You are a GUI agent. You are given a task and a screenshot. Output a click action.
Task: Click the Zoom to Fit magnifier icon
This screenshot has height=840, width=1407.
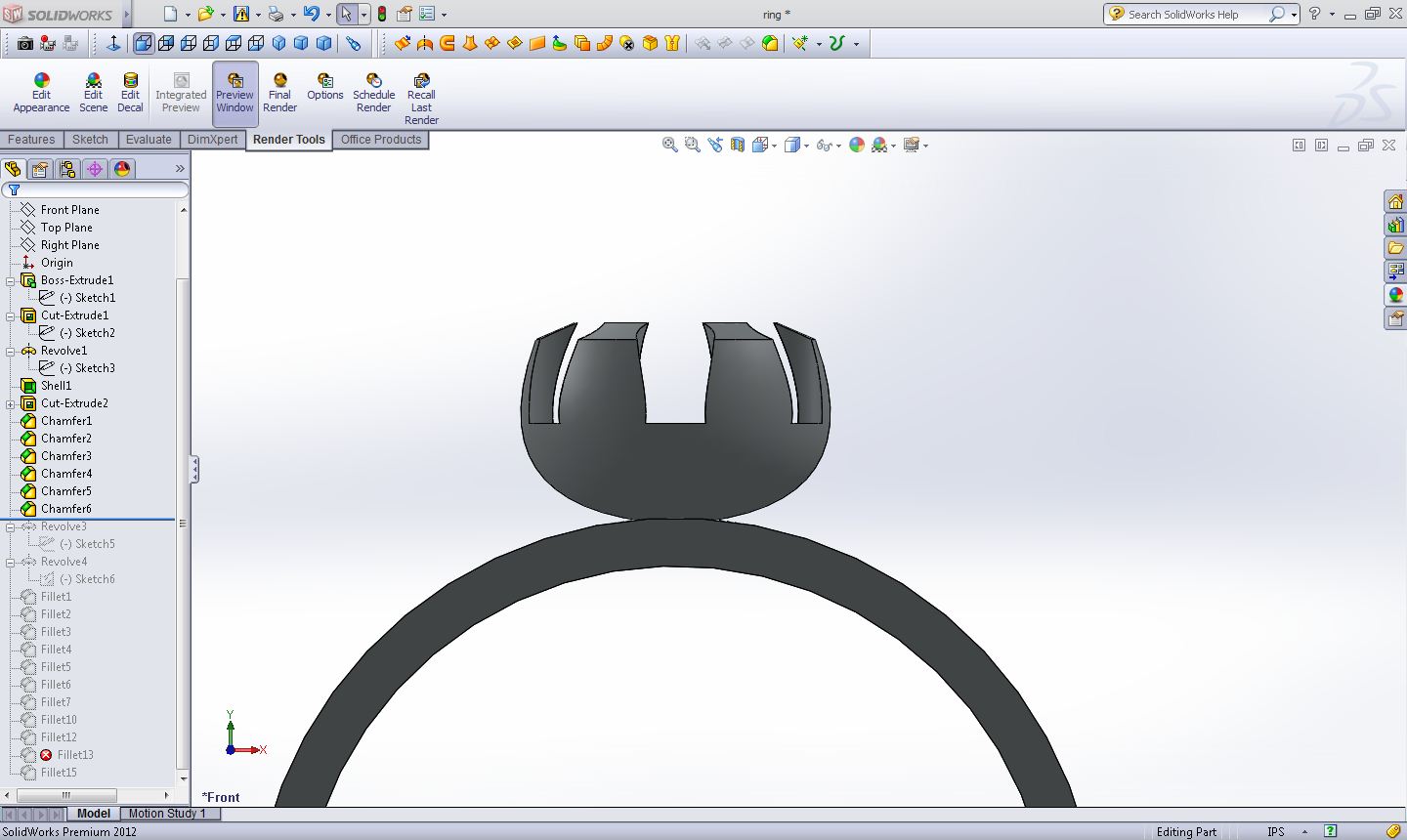[670, 145]
